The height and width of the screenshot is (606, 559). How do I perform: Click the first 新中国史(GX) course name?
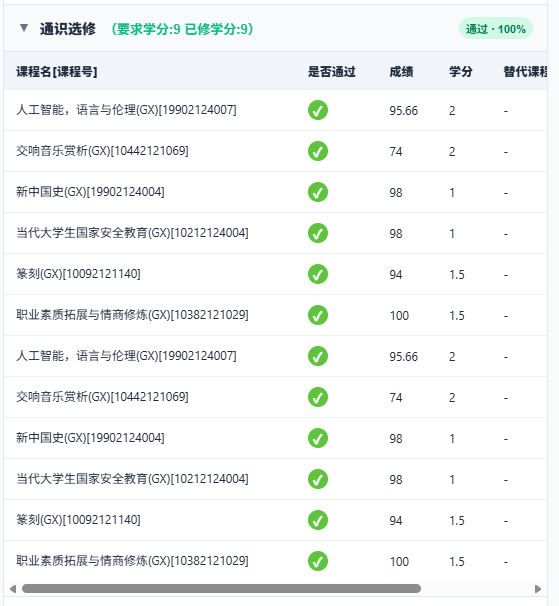coord(90,192)
